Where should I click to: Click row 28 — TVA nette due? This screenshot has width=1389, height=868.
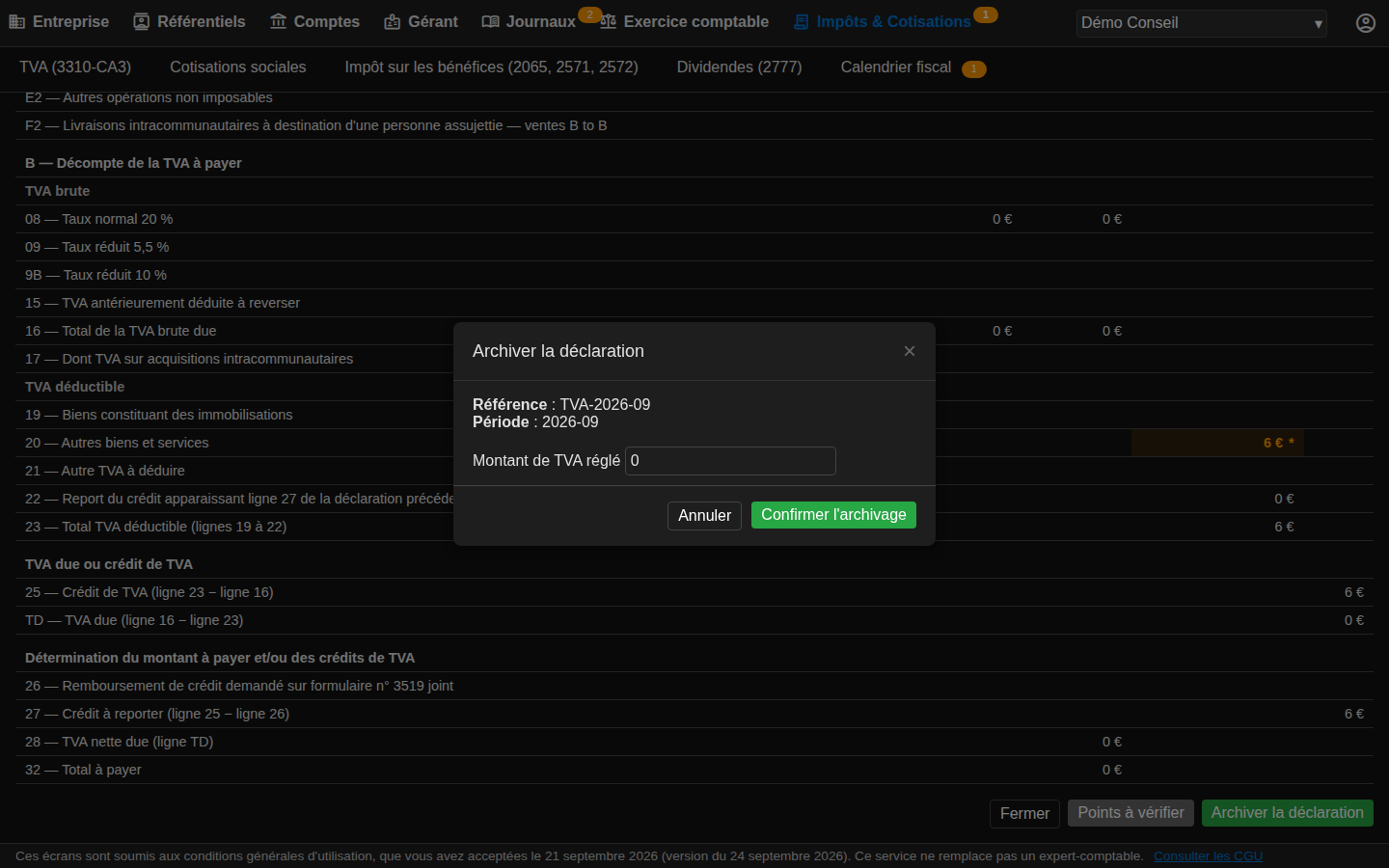[x=694, y=742]
